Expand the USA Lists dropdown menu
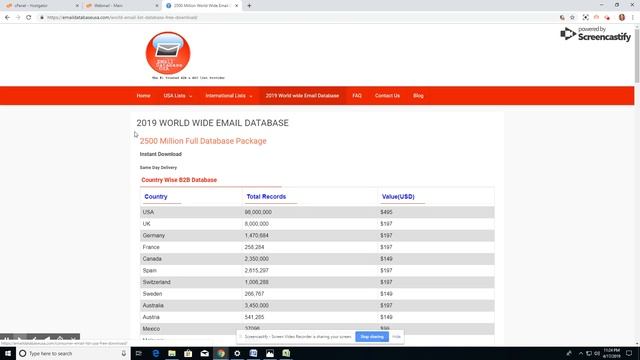 [x=178, y=96]
